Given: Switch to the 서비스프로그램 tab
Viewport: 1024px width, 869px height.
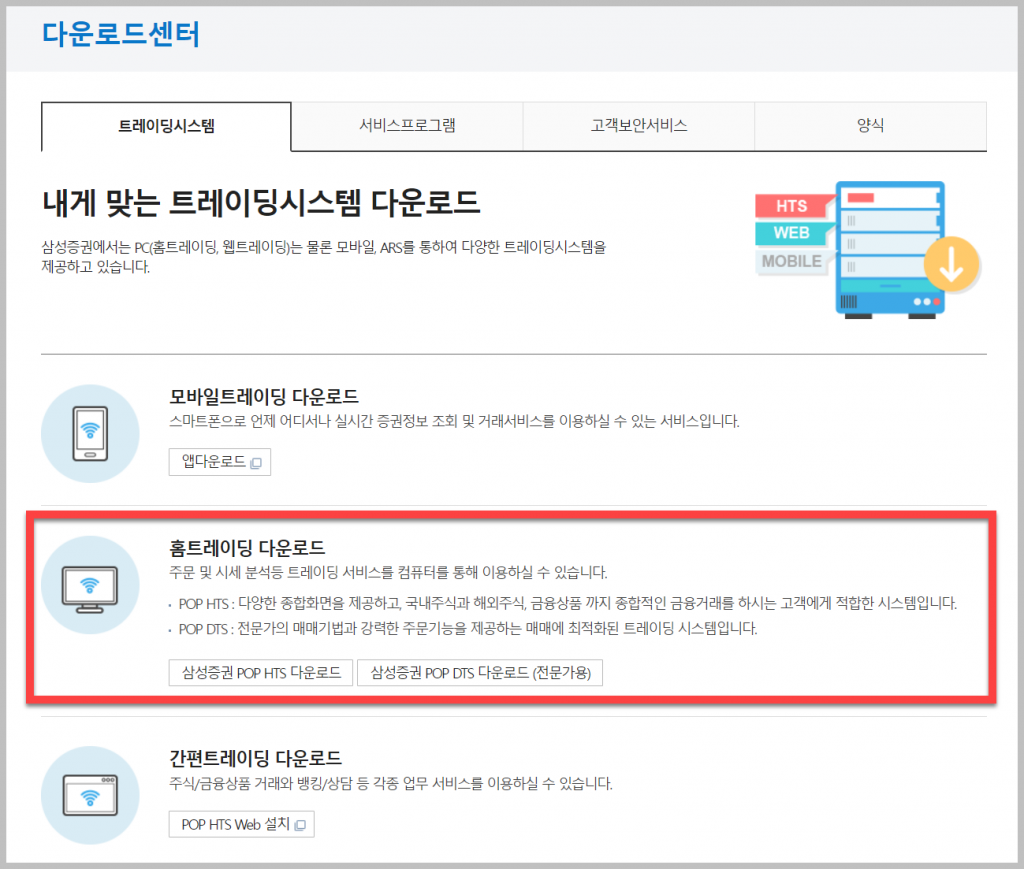Looking at the screenshot, I should (407, 125).
